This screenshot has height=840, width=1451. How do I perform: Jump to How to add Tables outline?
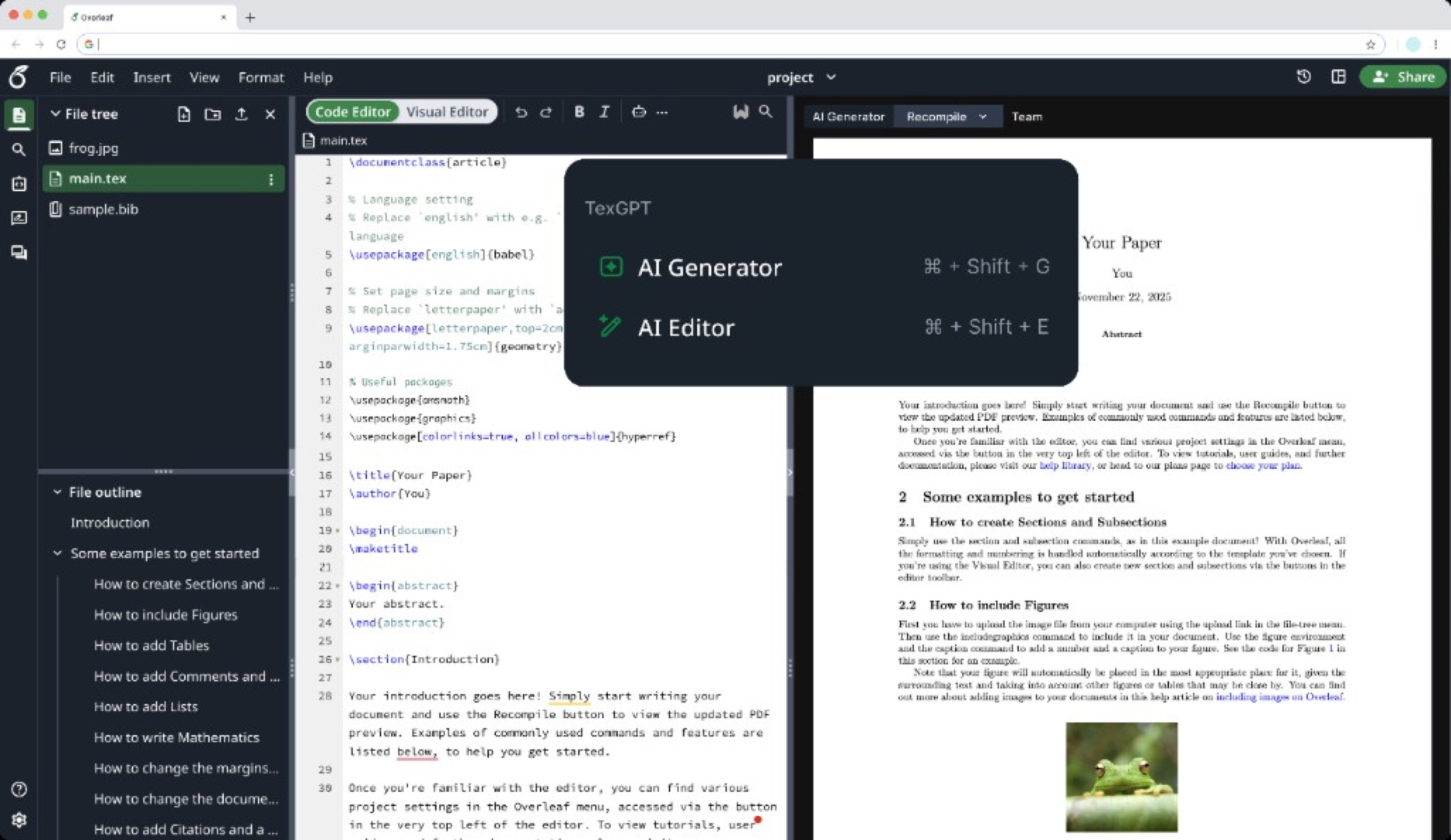pyautogui.click(x=151, y=645)
